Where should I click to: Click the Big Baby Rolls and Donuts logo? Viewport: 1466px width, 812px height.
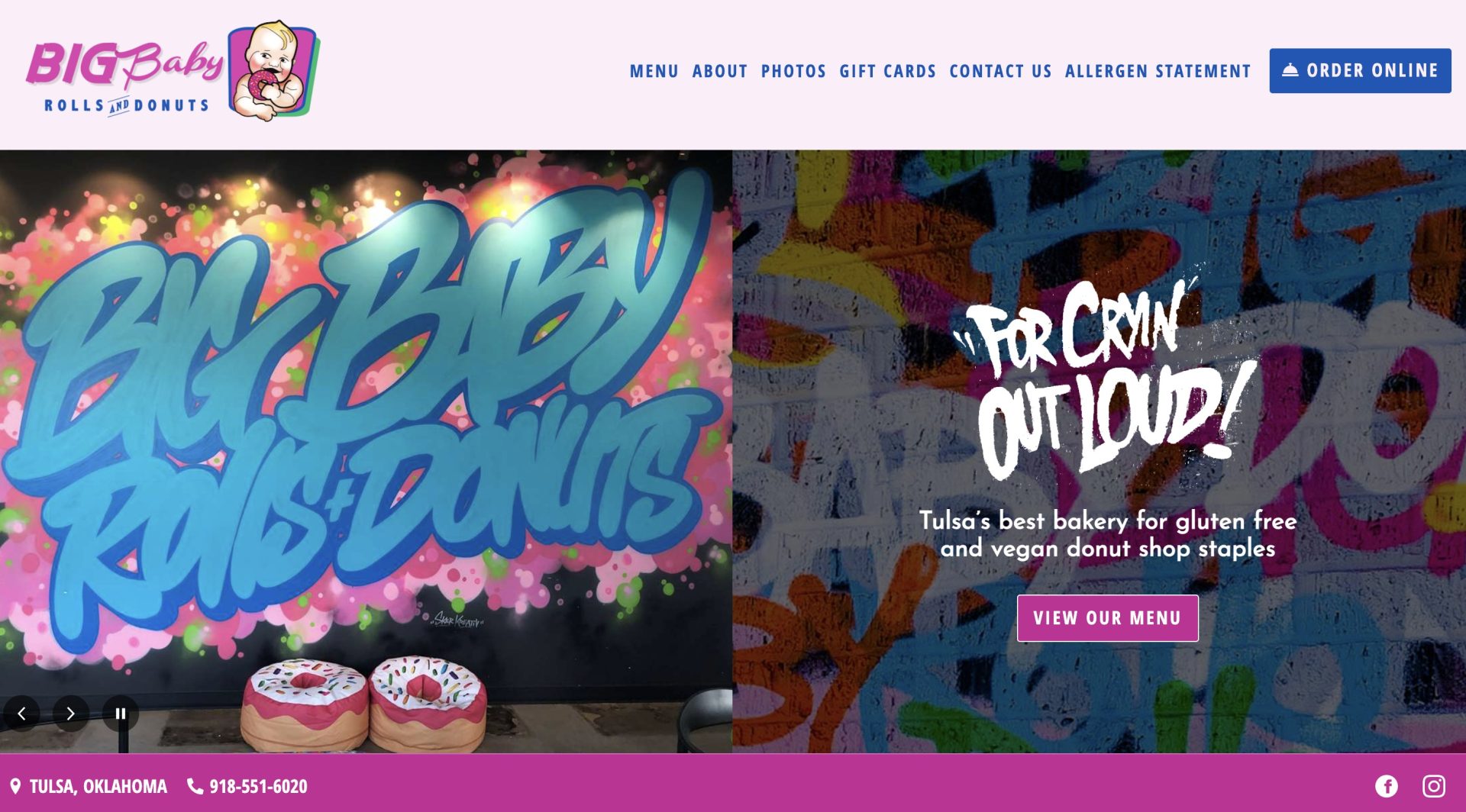tap(173, 71)
